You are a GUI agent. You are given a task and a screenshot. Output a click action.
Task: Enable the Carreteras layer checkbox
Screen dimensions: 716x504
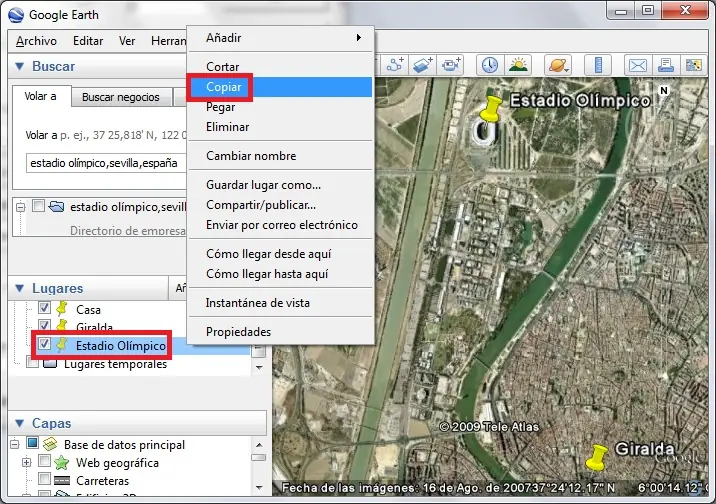pyautogui.click(x=44, y=478)
